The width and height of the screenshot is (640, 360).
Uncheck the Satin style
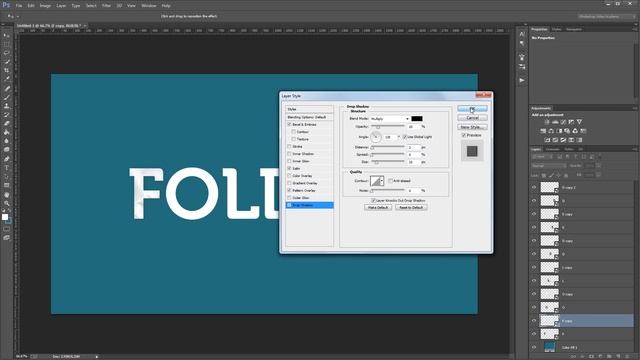(289, 169)
